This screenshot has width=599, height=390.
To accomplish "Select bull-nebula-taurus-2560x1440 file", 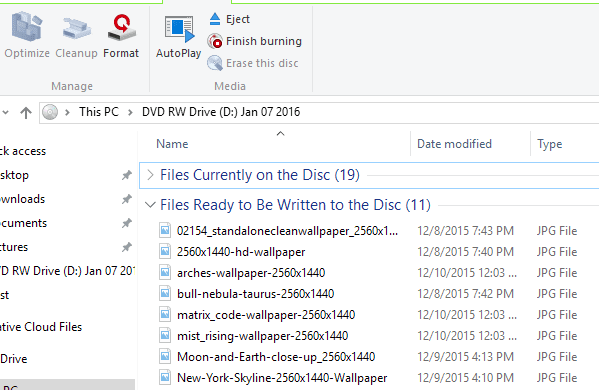I will 256,294.
